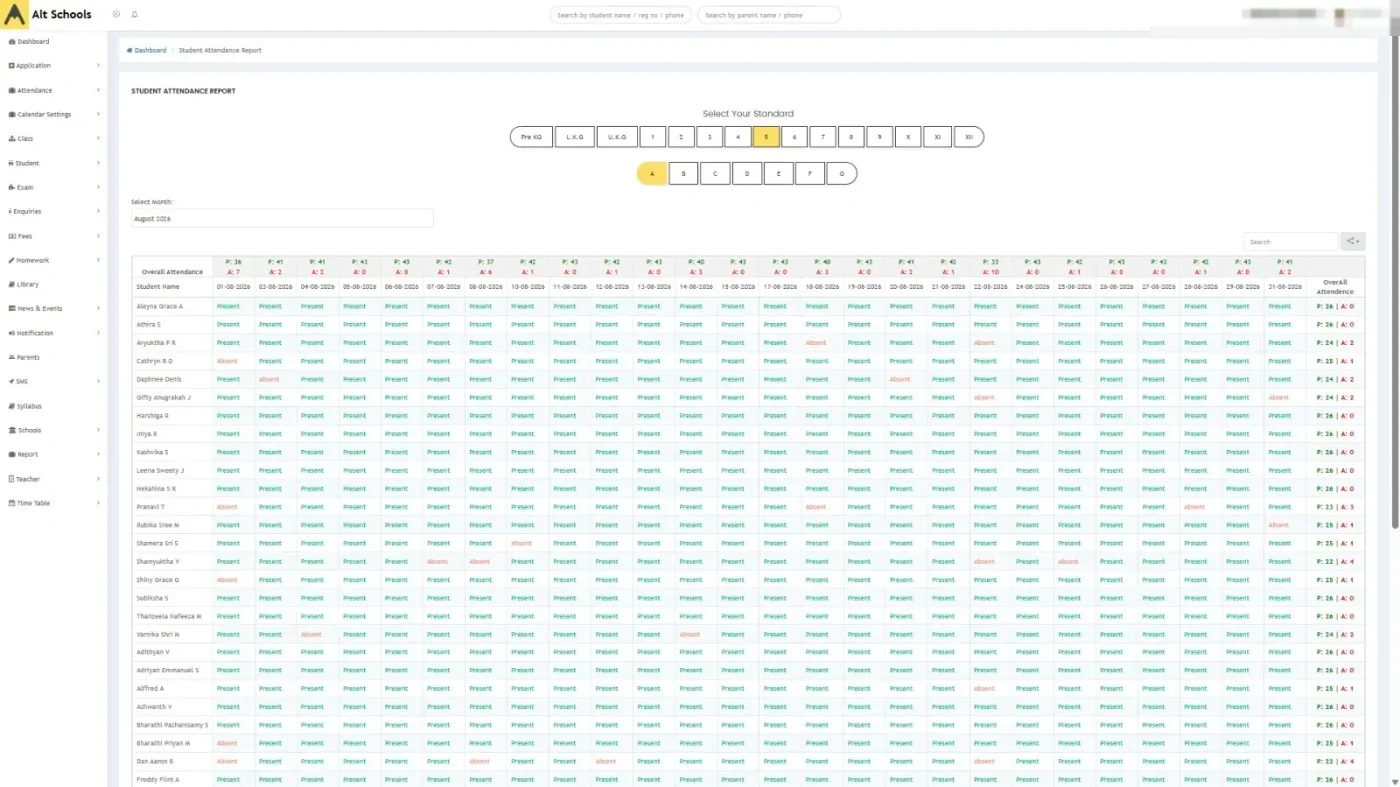The image size is (1400, 787).
Task: Choose section G
Action: tap(842, 174)
